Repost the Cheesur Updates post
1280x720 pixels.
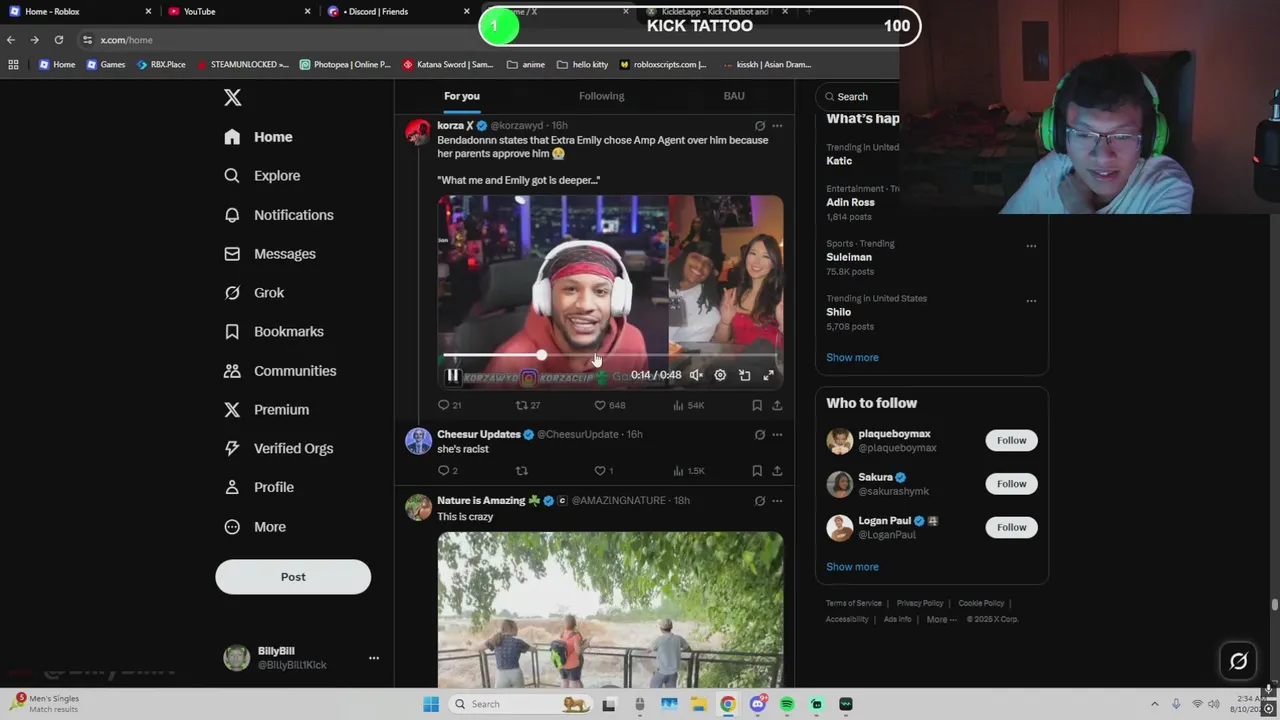(521, 471)
